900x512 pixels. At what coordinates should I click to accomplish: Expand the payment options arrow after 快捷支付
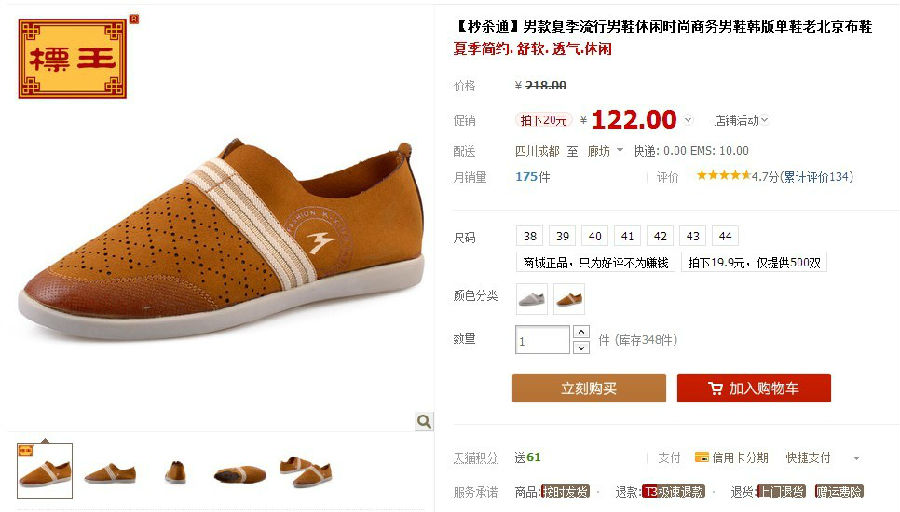click(x=856, y=458)
